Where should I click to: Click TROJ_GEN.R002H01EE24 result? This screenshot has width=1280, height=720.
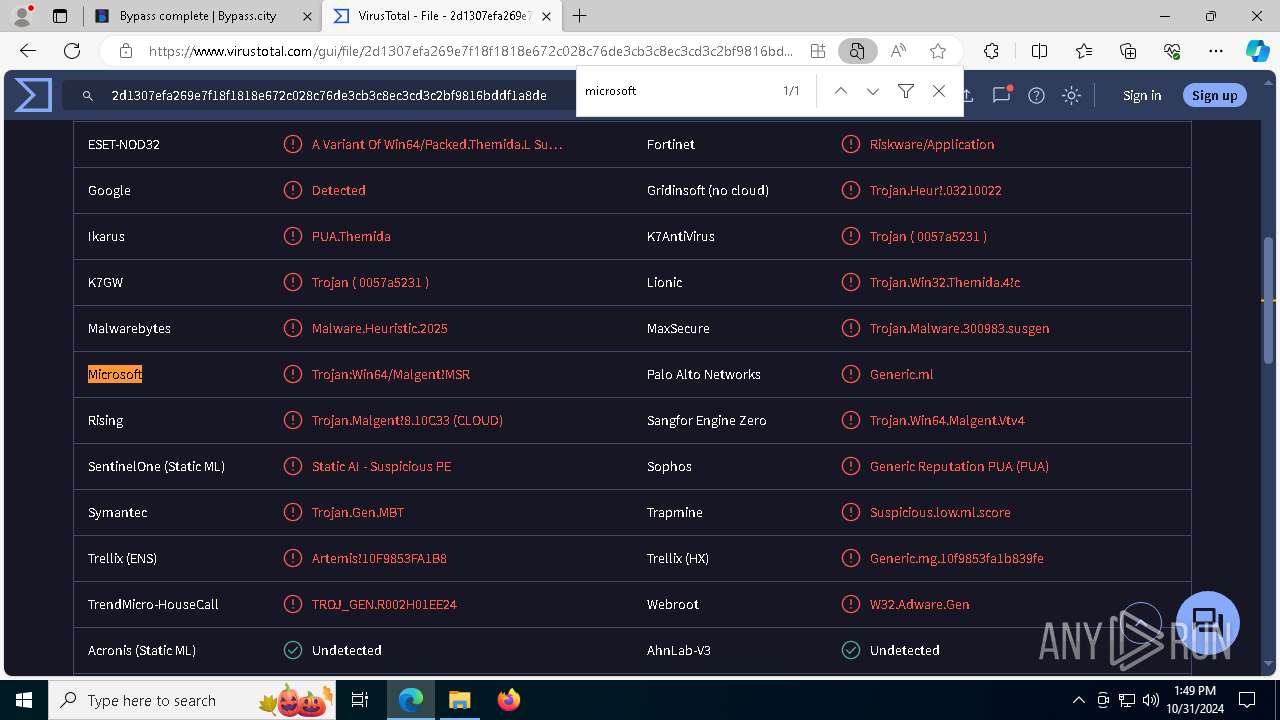[x=384, y=604]
